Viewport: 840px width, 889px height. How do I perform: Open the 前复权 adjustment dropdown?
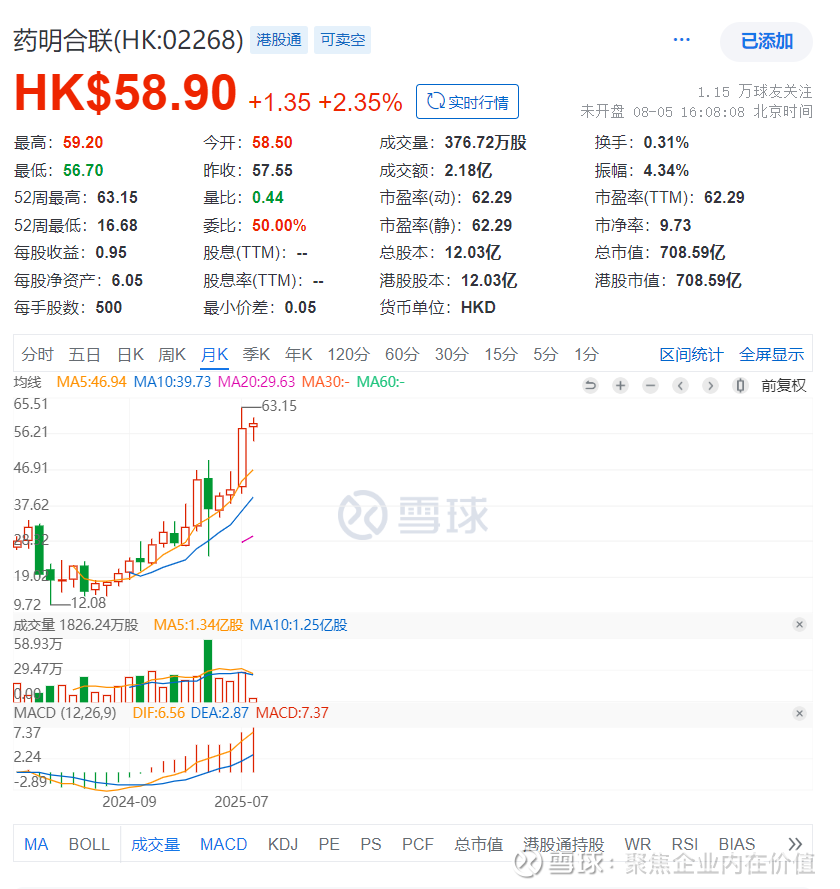pyautogui.click(x=783, y=386)
